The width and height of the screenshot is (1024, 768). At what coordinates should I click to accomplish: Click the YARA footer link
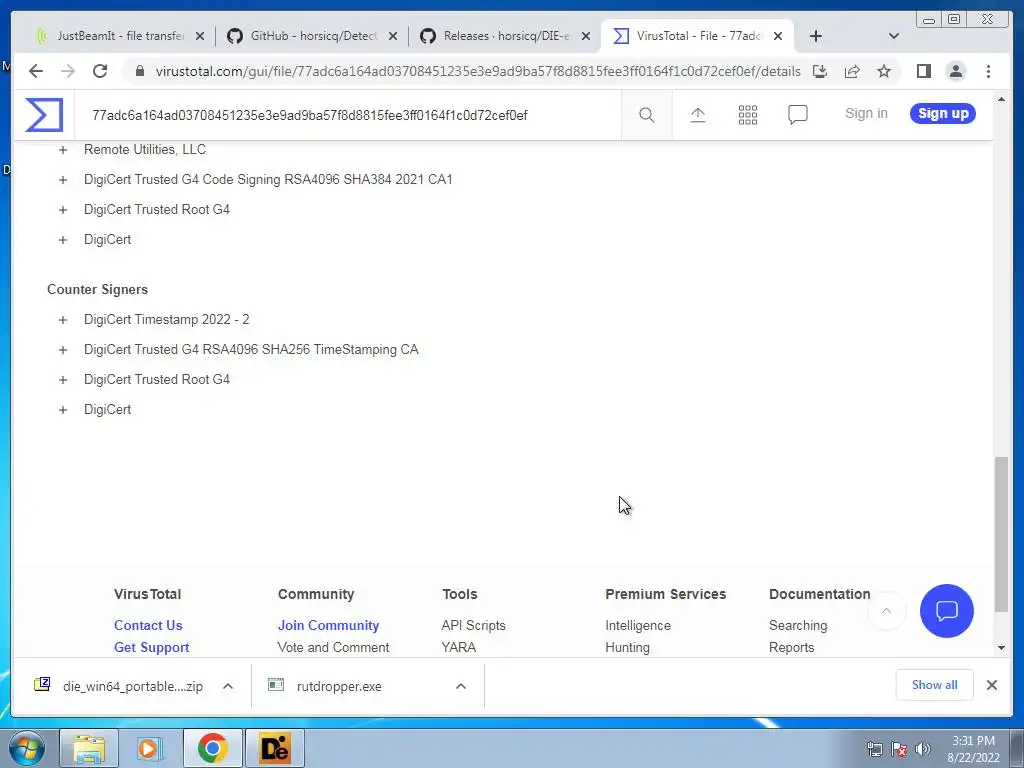[x=458, y=647]
